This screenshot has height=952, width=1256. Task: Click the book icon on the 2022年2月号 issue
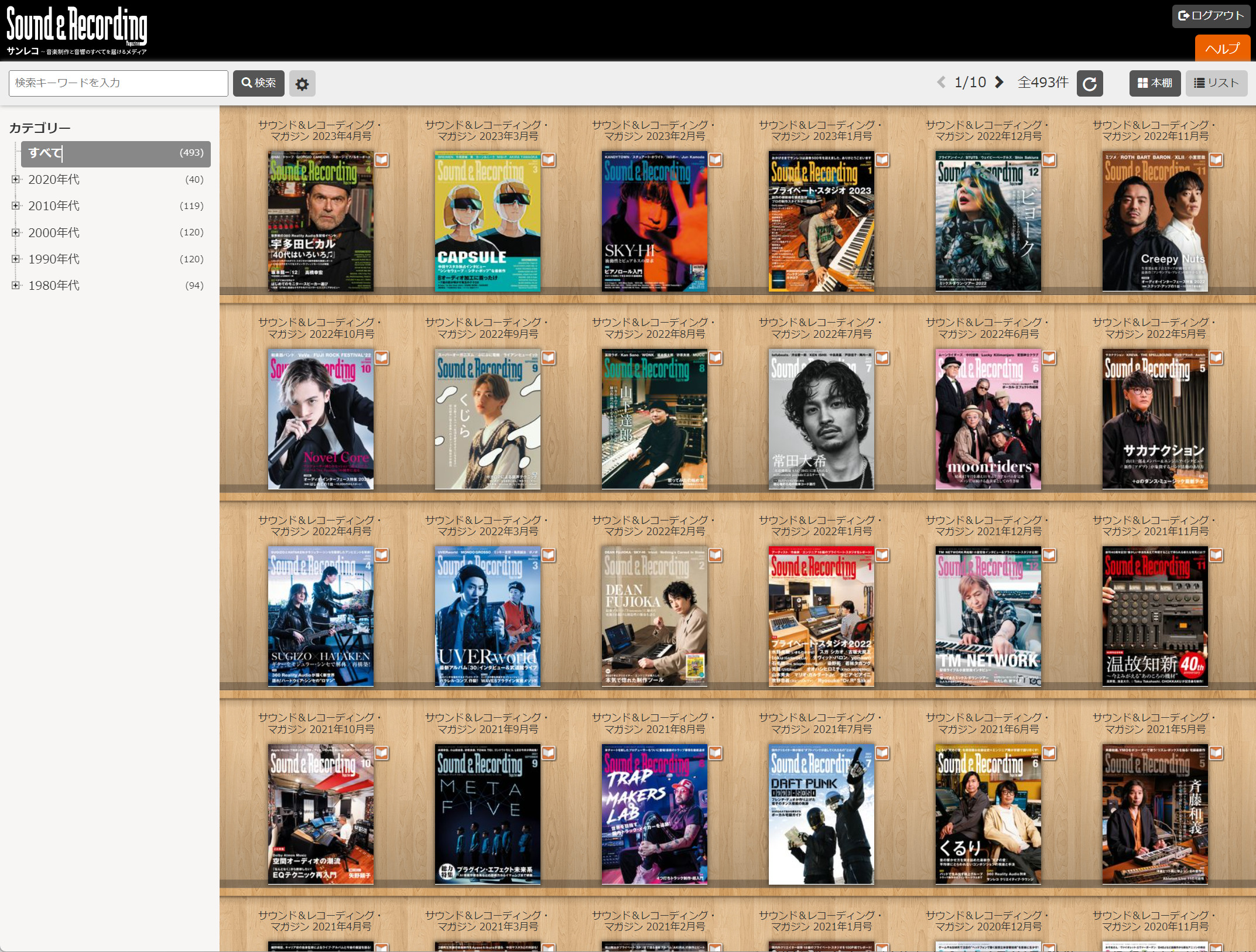[716, 555]
